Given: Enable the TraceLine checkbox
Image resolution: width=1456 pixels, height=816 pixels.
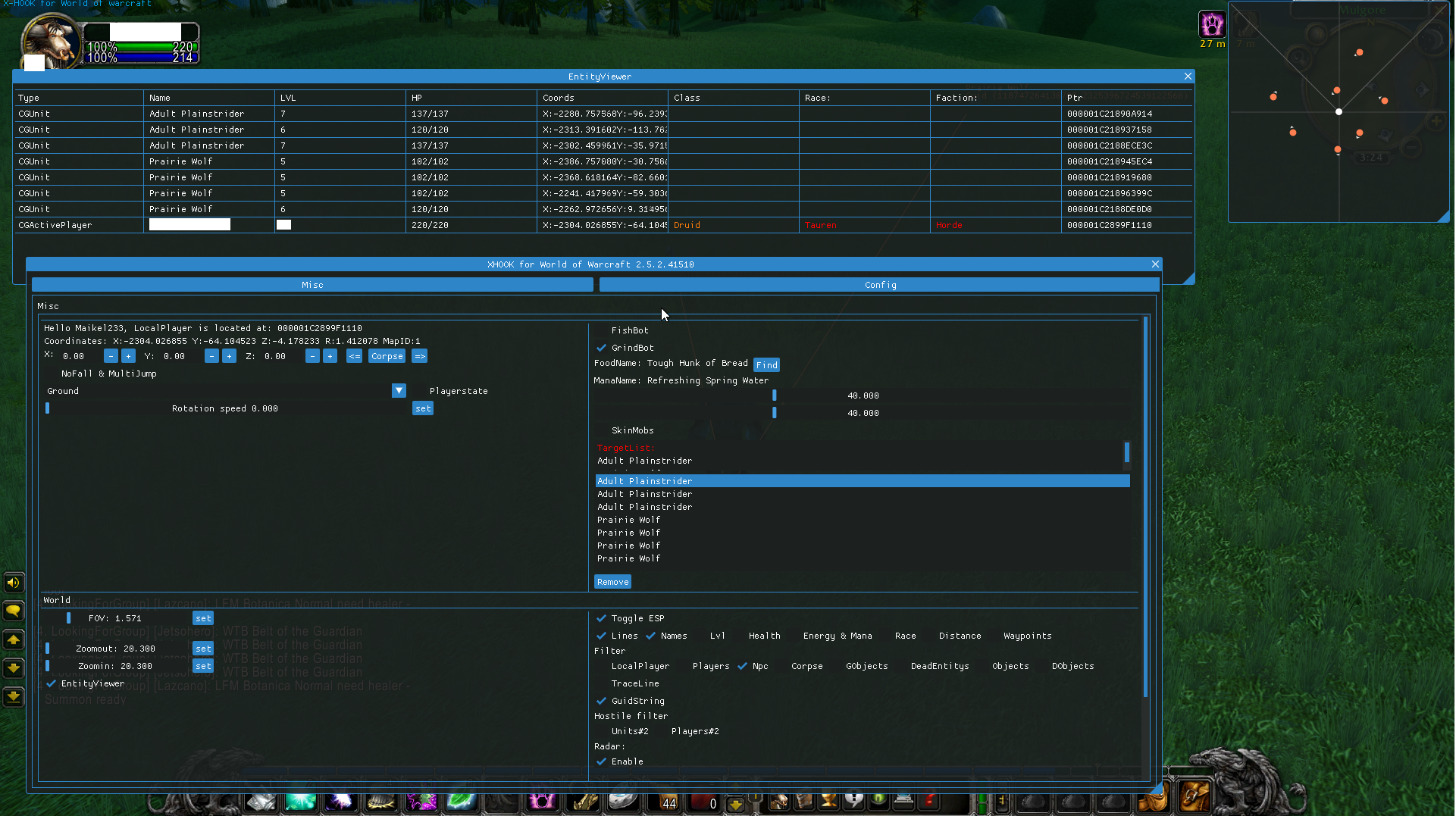Looking at the screenshot, I should click(x=601, y=683).
